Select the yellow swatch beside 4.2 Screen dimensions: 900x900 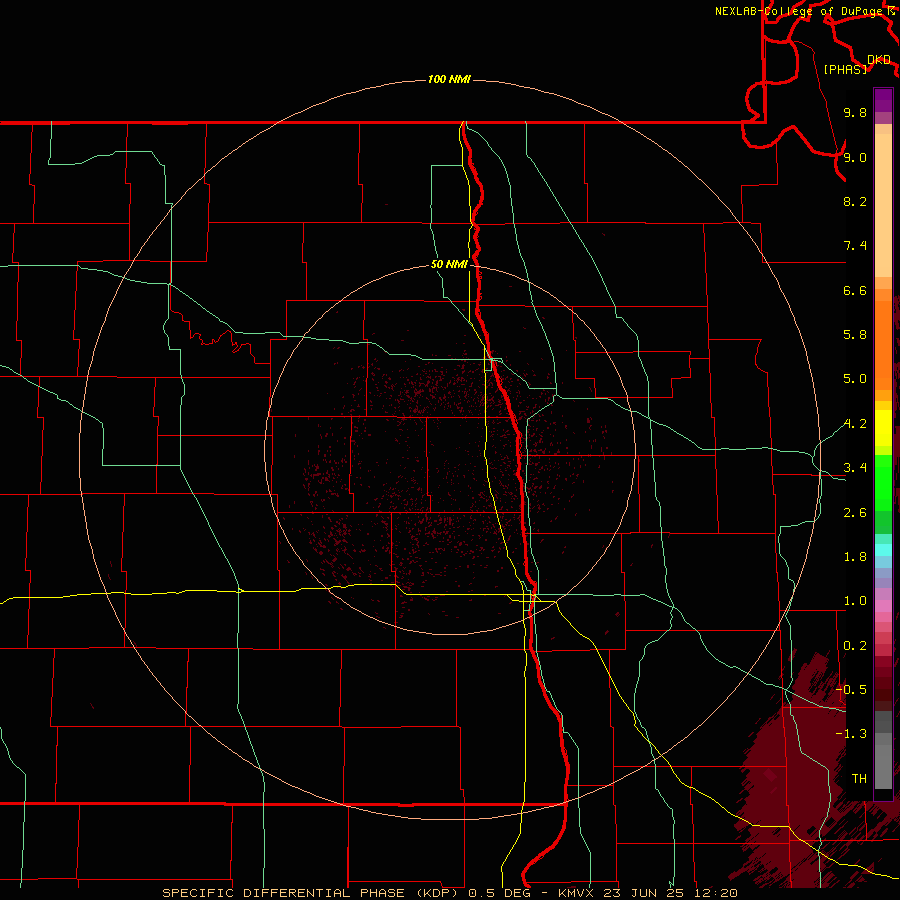pyautogui.click(x=883, y=428)
